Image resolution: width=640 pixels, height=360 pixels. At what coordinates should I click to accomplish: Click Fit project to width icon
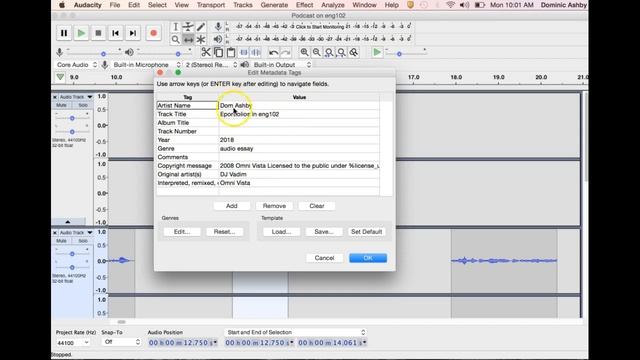point(341,52)
